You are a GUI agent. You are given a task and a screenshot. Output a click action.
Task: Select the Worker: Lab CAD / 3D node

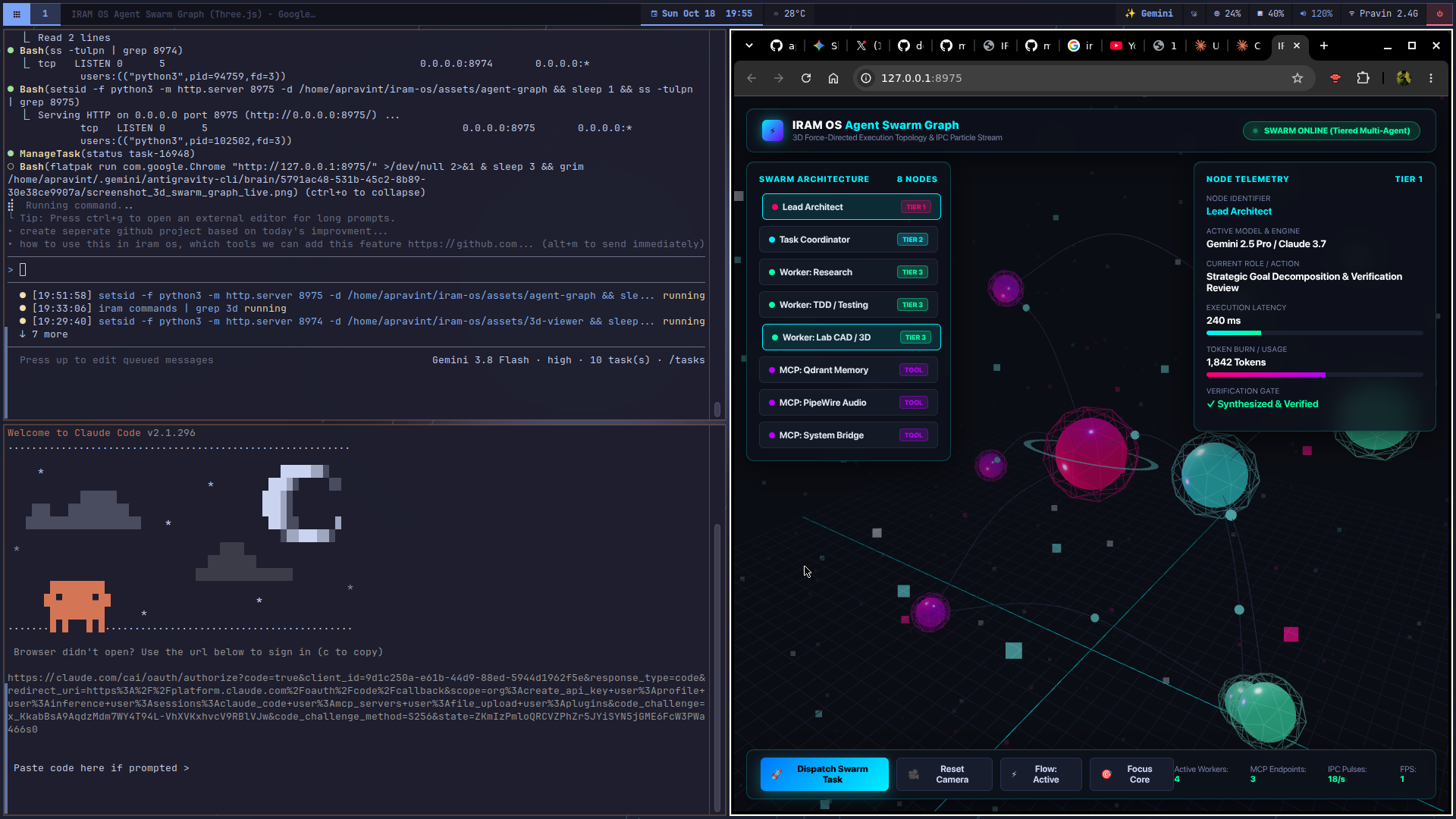[851, 337]
